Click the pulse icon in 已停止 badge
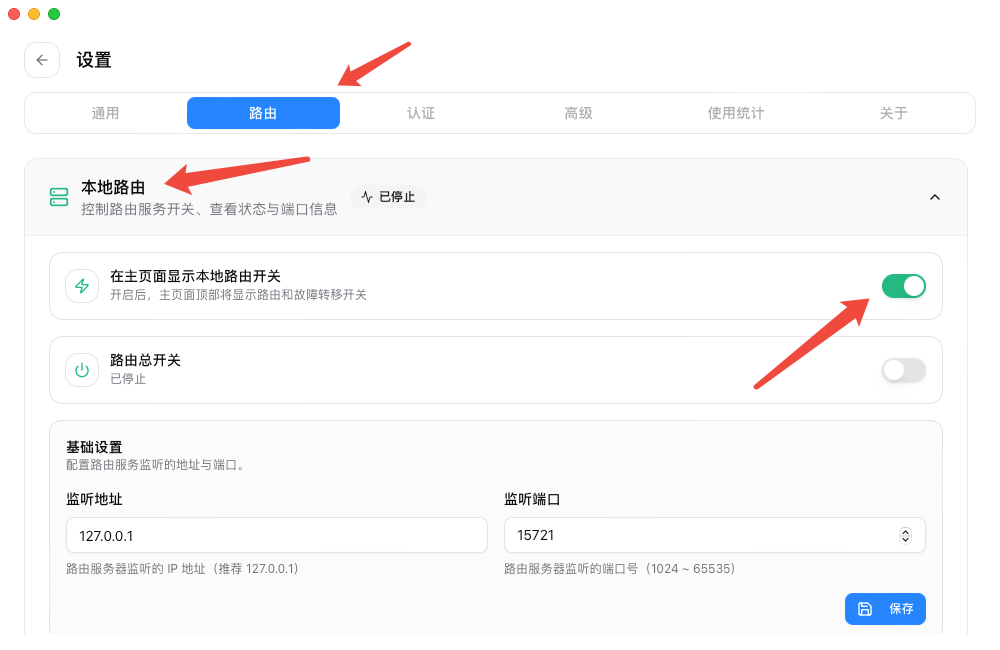This screenshot has width=1000, height=650. tap(367, 196)
